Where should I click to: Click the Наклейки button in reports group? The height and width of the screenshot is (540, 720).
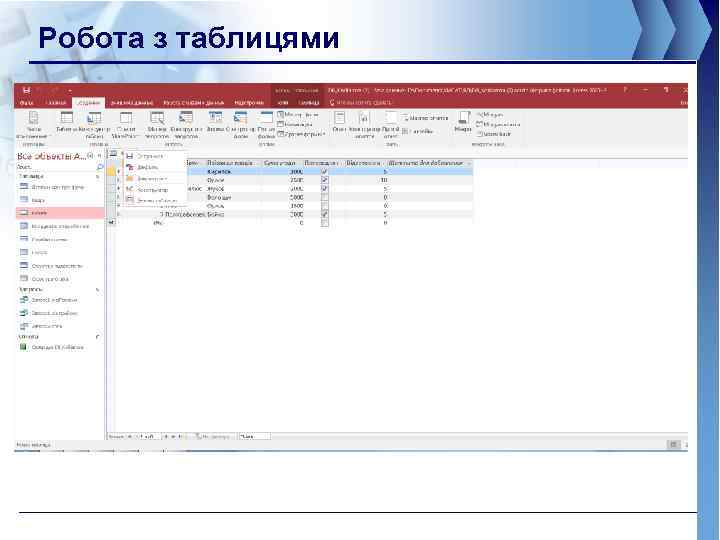pos(418,131)
